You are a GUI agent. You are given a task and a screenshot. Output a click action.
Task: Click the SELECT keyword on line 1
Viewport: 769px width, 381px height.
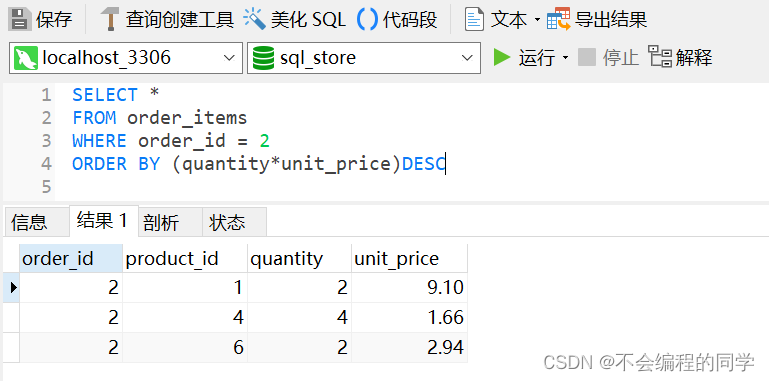(105, 95)
